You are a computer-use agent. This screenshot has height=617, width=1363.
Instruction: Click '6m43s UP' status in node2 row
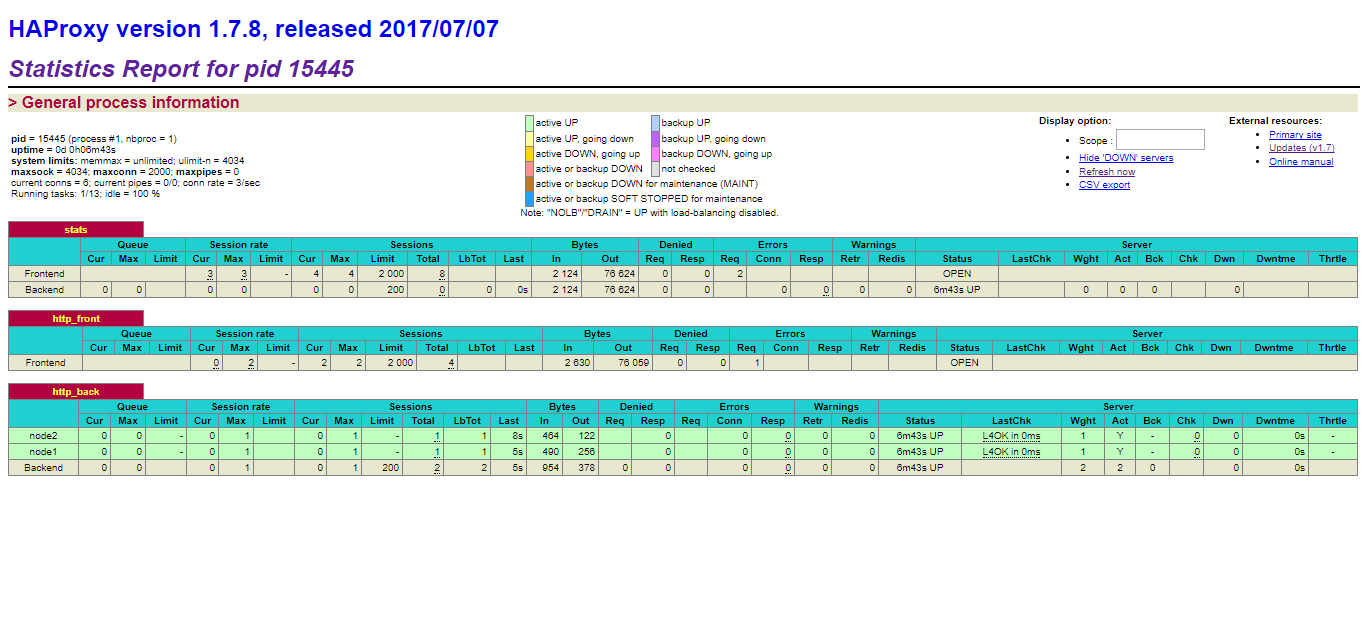click(x=920, y=436)
